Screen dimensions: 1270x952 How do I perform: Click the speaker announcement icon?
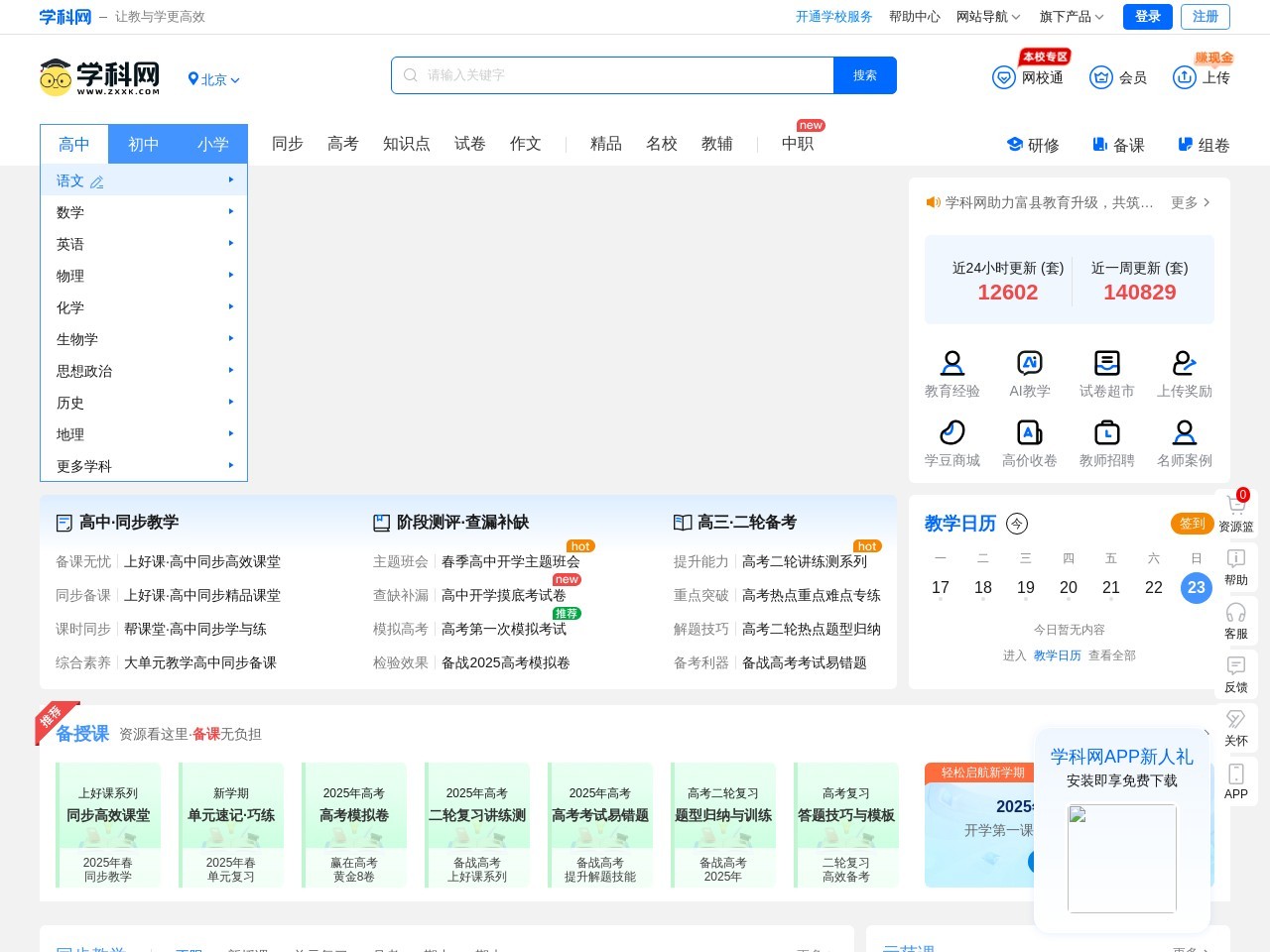[933, 202]
